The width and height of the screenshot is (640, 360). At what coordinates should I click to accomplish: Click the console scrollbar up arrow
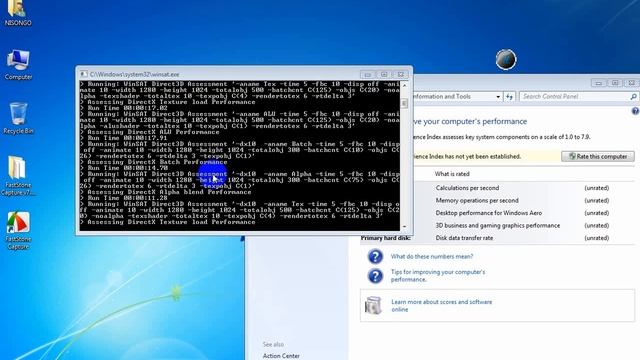pyautogui.click(x=404, y=86)
